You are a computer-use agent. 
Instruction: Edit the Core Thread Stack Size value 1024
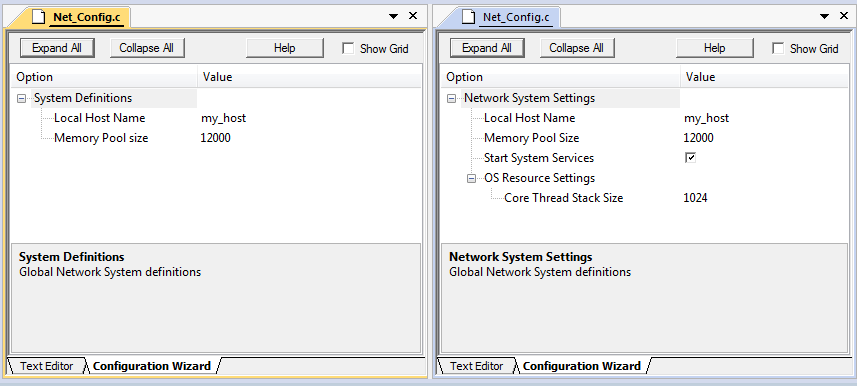tap(695, 198)
